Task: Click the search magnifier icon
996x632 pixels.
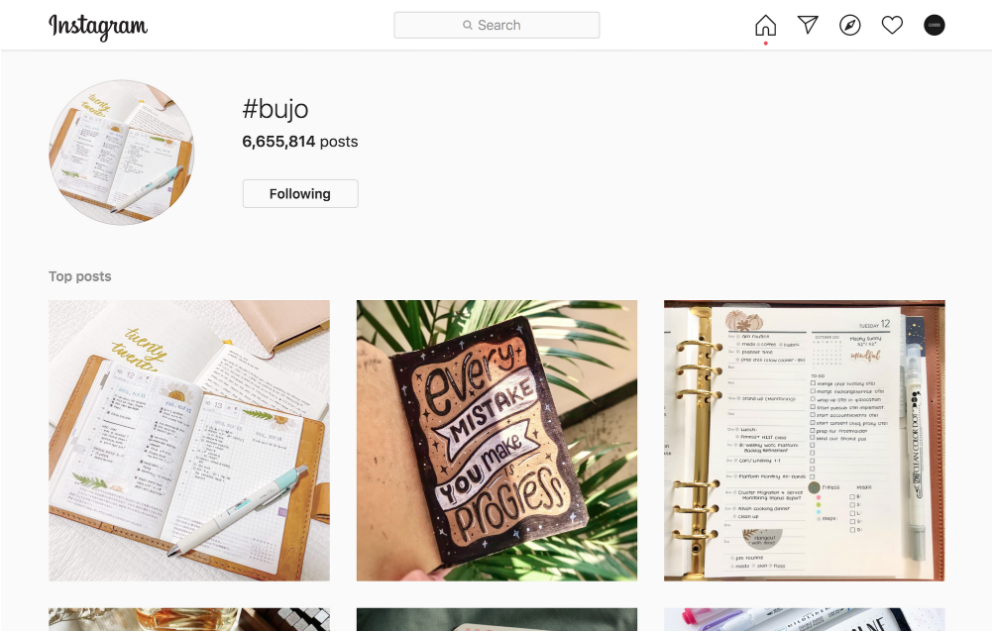Action: (x=468, y=25)
